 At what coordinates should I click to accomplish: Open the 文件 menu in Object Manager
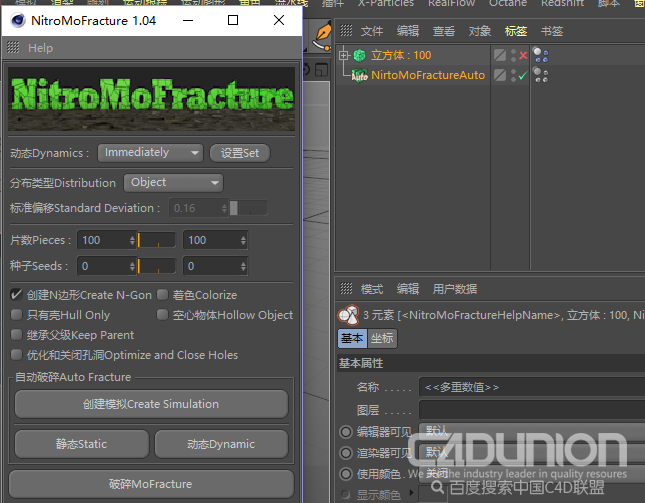372,31
